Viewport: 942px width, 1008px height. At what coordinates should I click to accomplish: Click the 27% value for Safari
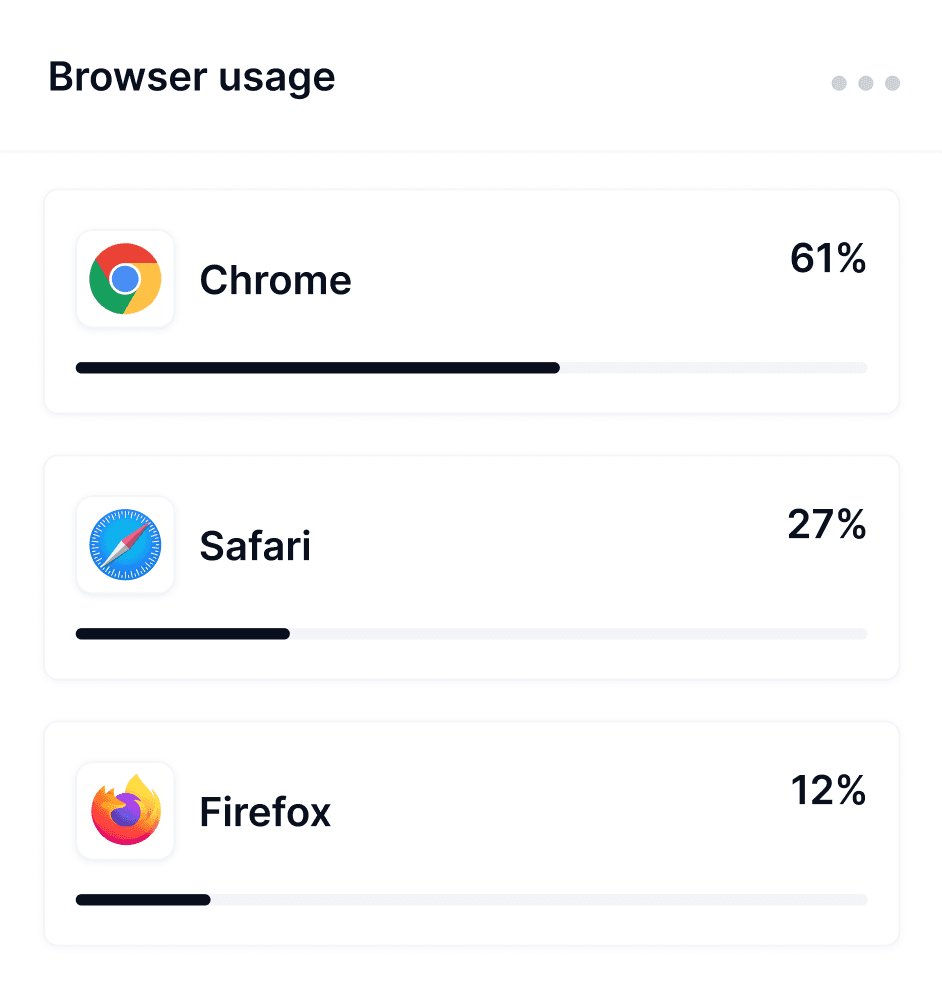(x=826, y=525)
